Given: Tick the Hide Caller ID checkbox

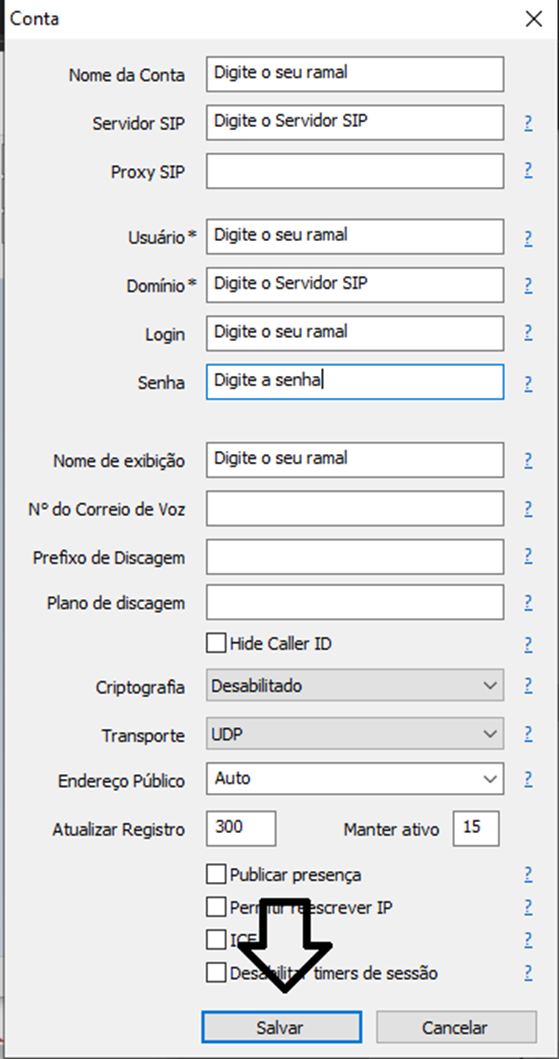Looking at the screenshot, I should pyautogui.click(x=216, y=644).
